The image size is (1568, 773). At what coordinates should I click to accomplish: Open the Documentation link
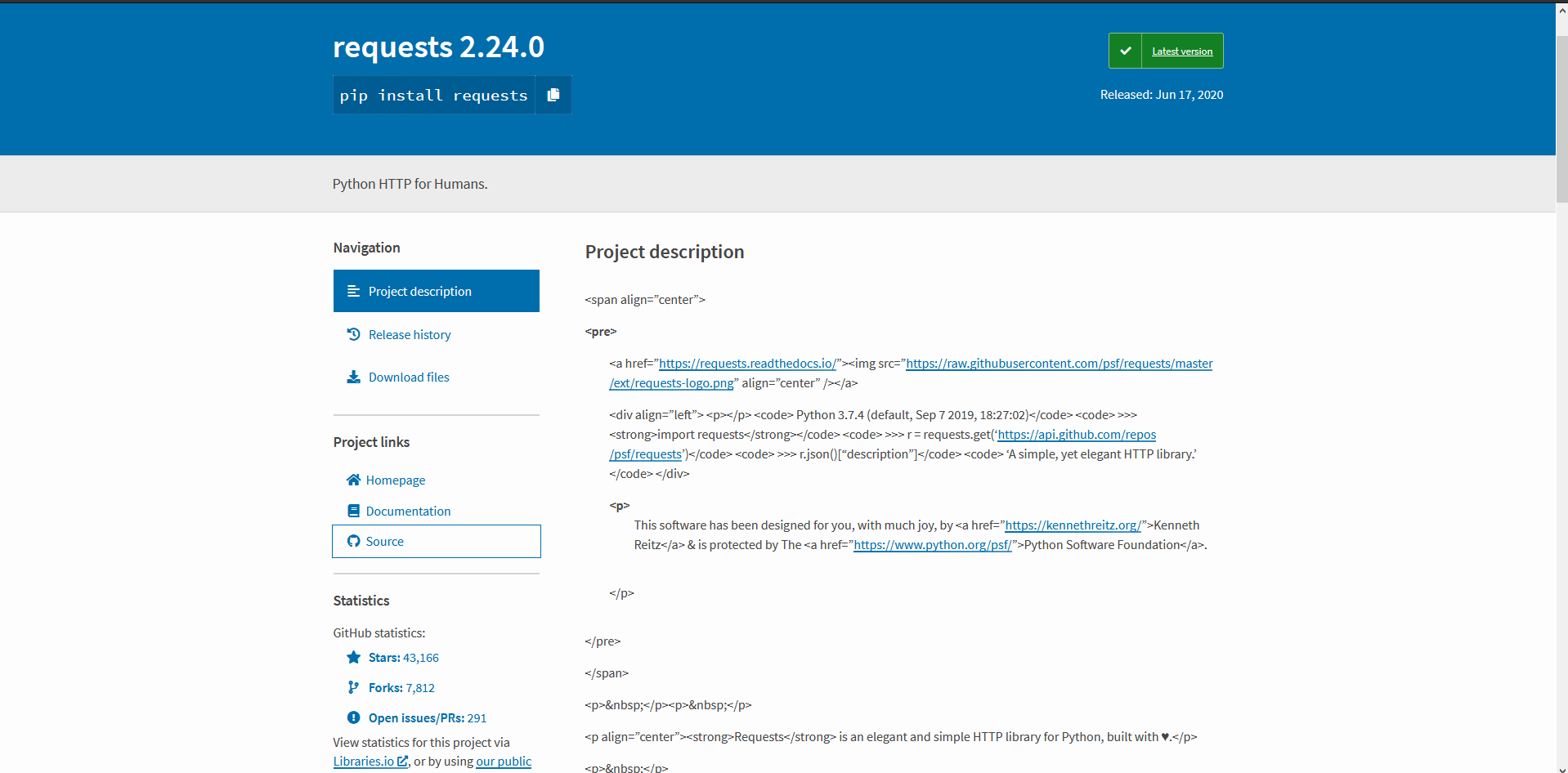408,511
